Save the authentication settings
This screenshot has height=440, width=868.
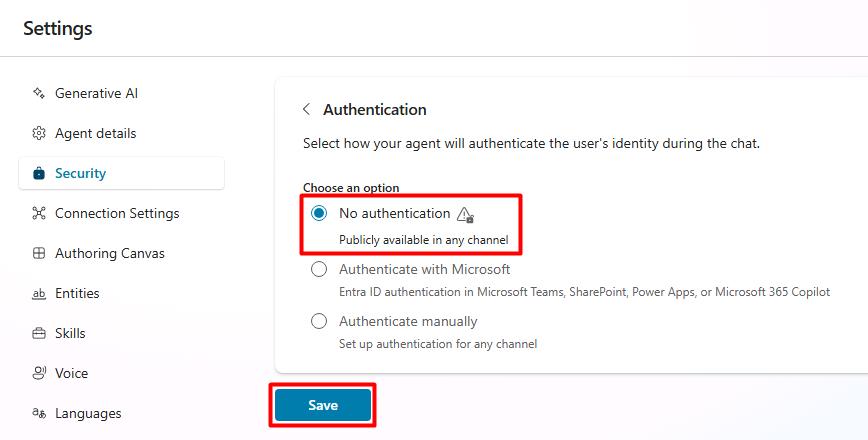pyautogui.click(x=323, y=405)
